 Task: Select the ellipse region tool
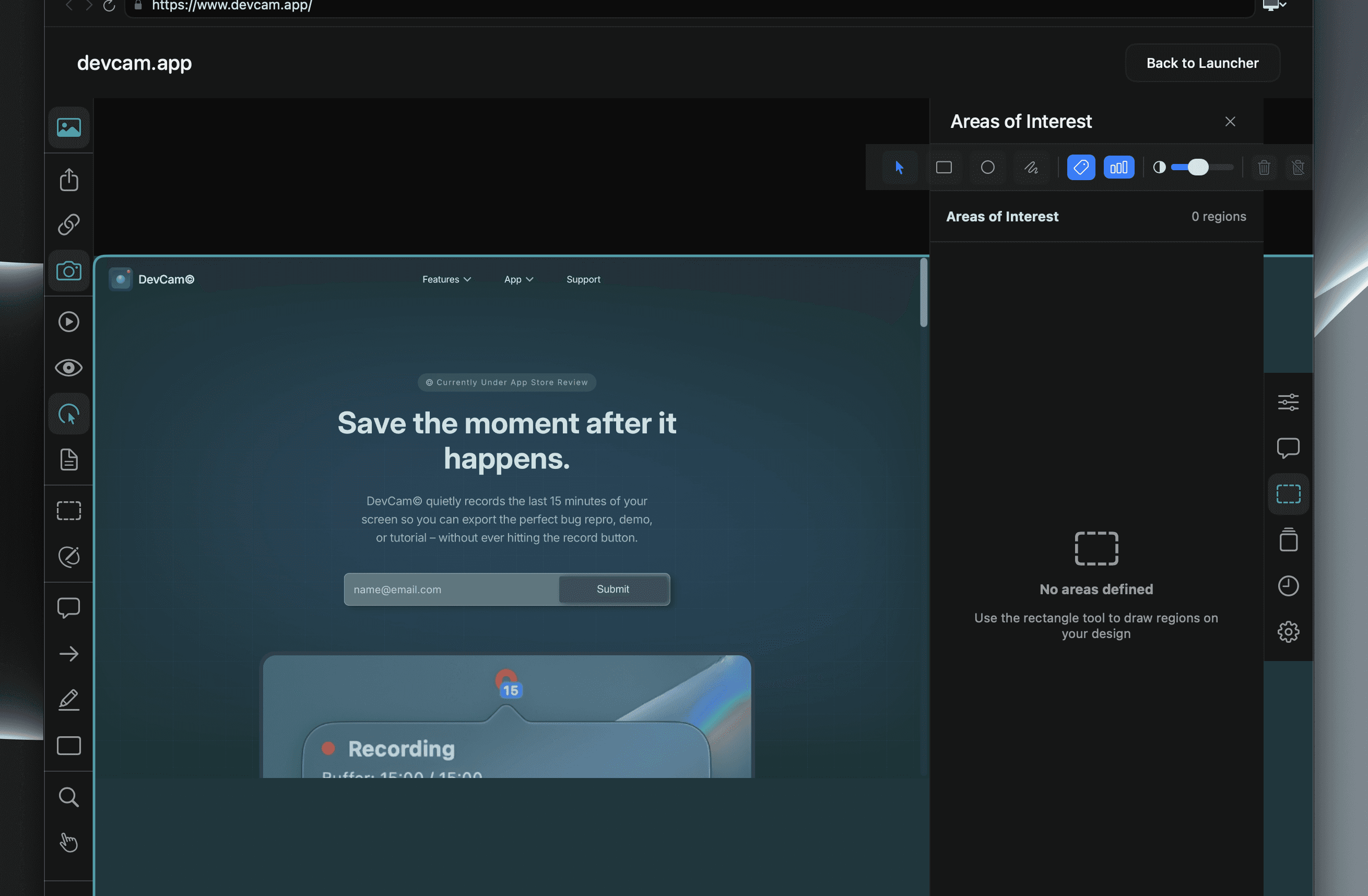tap(987, 167)
